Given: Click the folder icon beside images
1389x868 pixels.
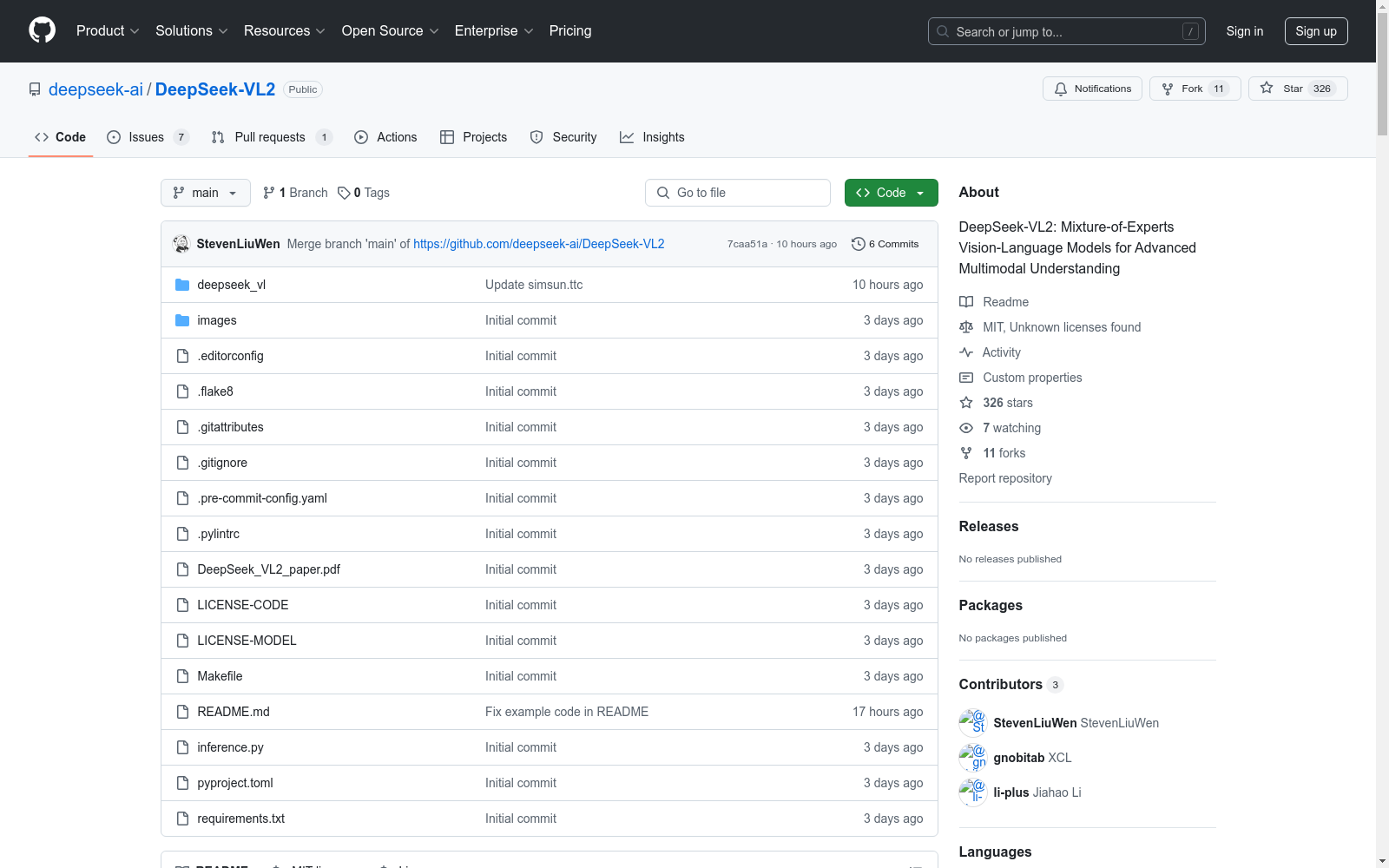Looking at the screenshot, I should pos(182,320).
